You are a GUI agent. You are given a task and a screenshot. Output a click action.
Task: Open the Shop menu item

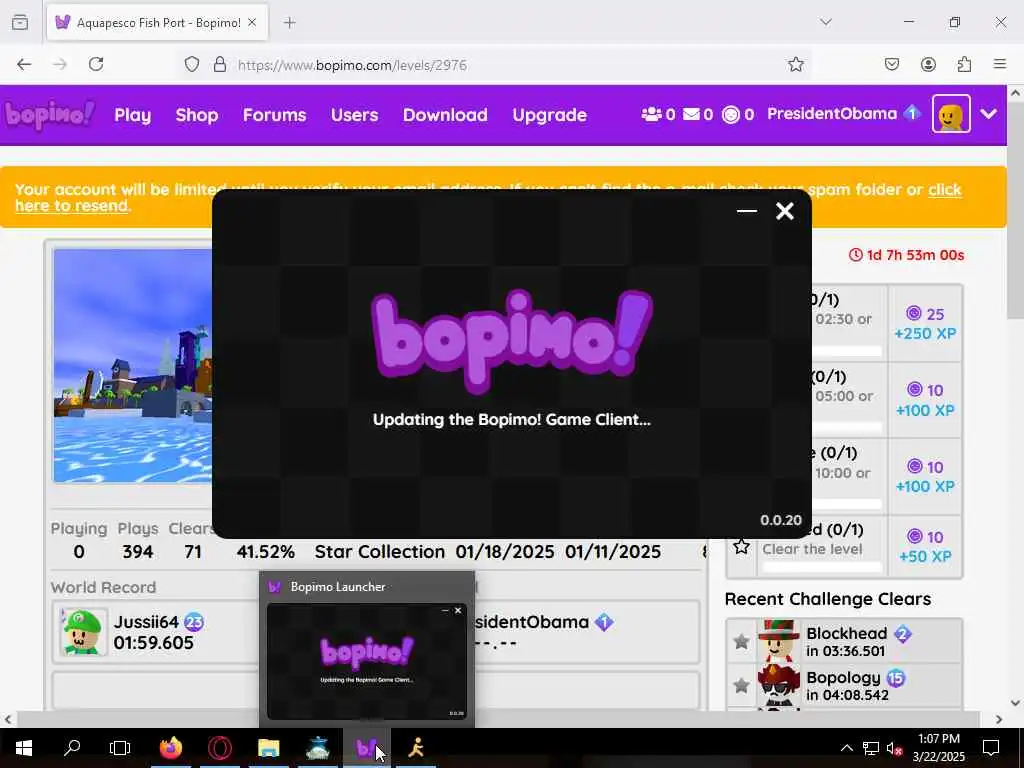point(197,115)
